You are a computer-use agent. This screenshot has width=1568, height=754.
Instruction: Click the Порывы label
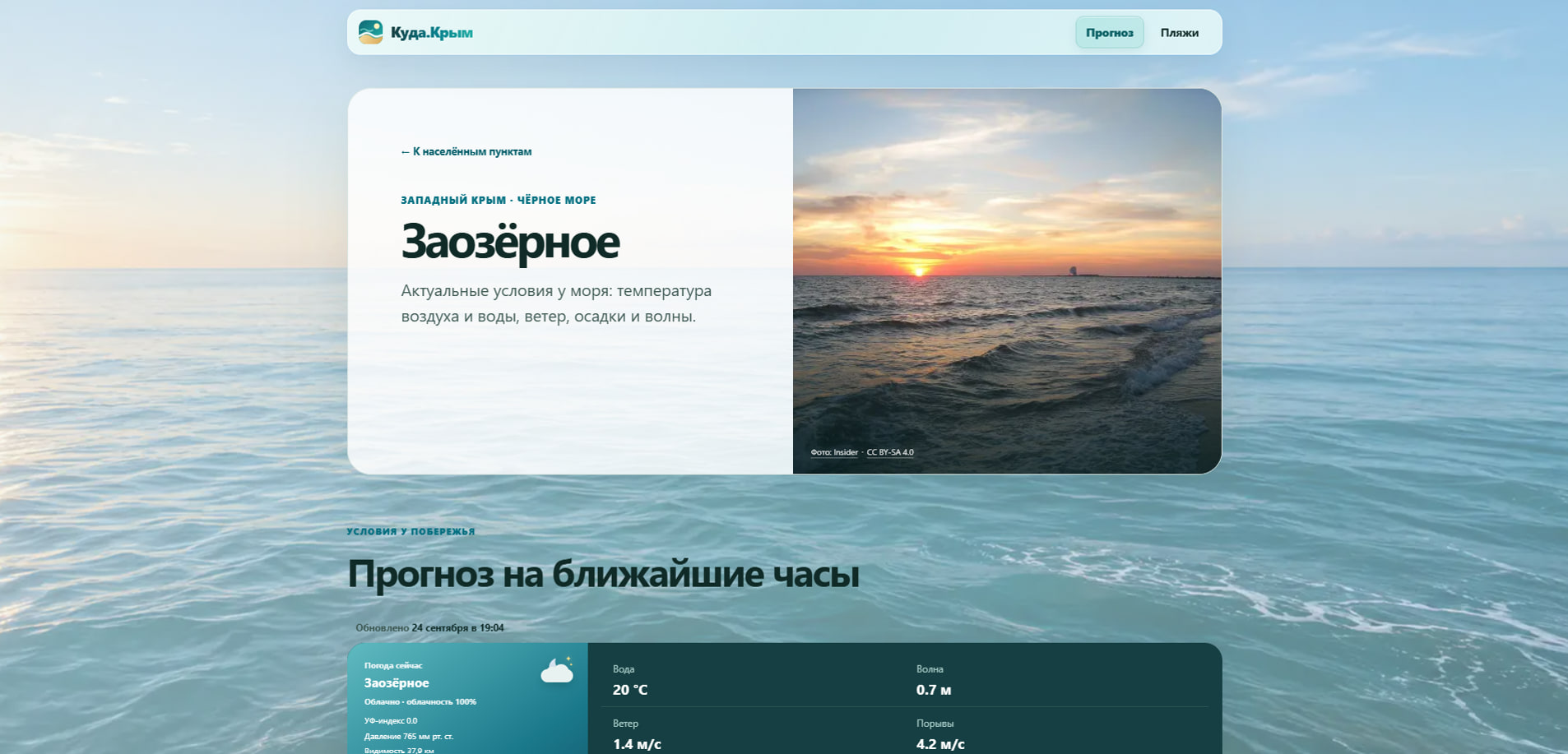pos(935,724)
